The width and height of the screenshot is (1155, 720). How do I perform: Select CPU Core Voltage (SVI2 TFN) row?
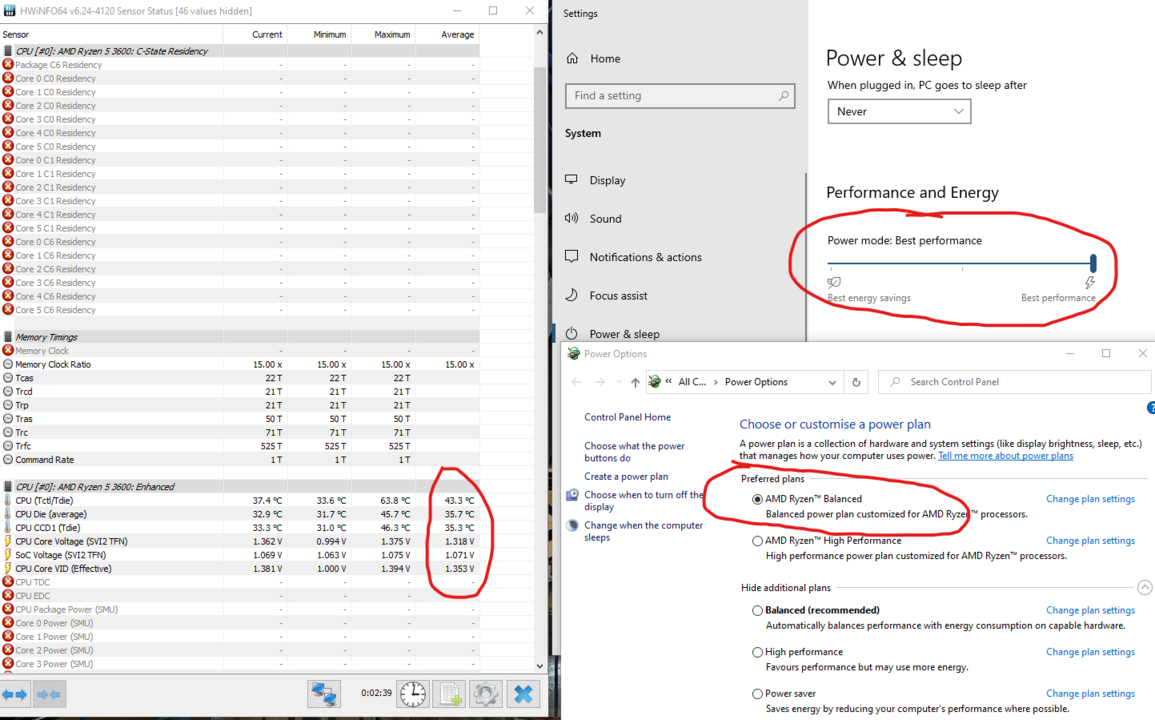click(x=239, y=541)
